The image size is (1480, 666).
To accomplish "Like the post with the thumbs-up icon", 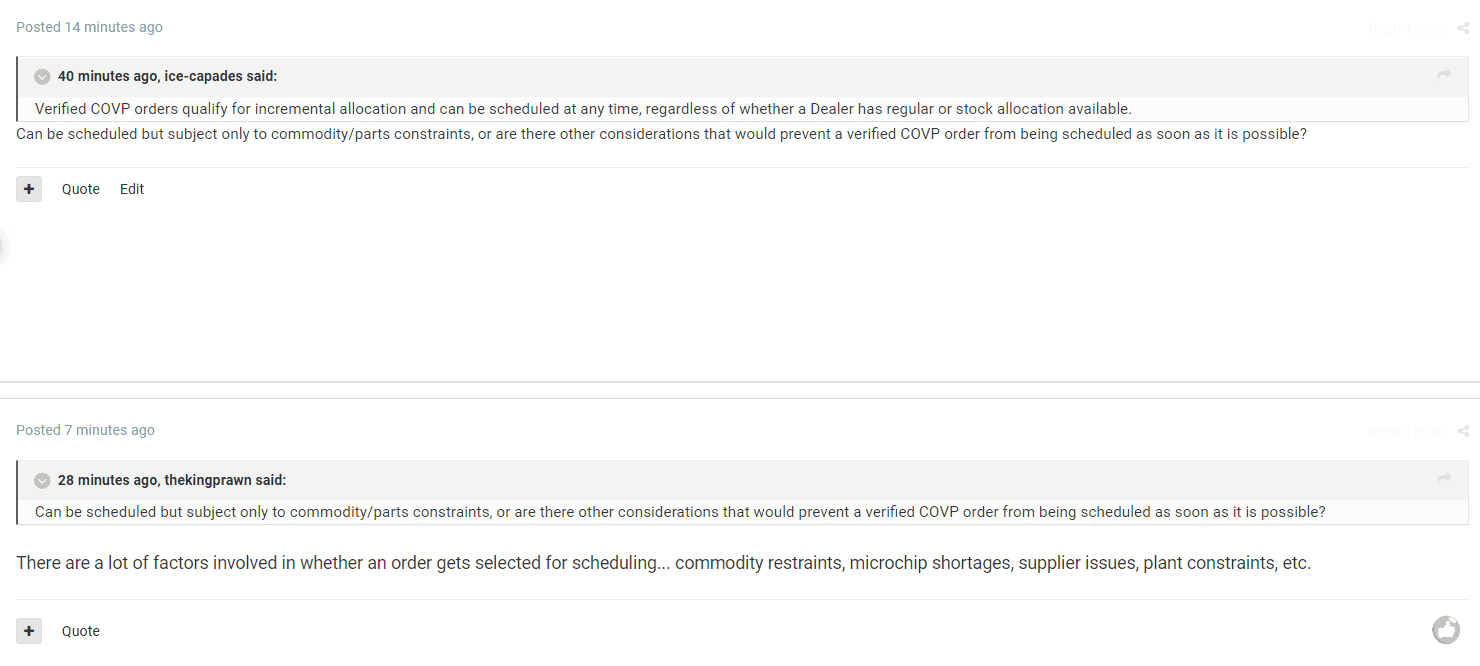I will point(1445,630).
